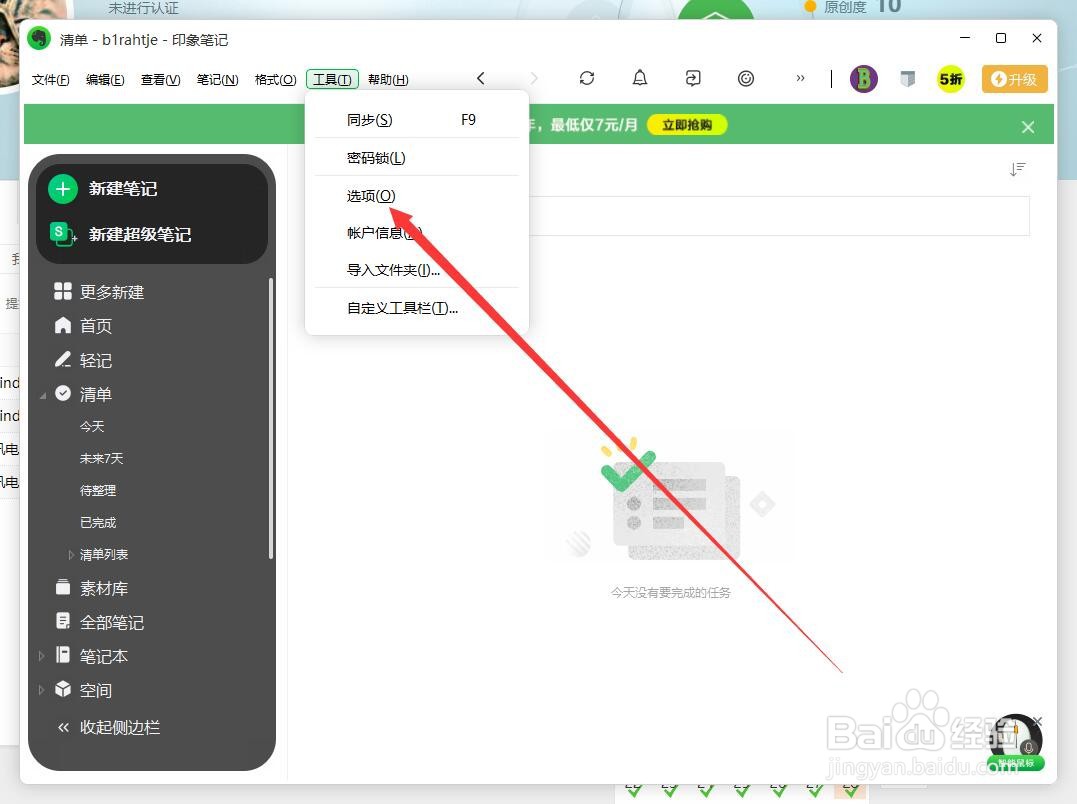Click the 清单 checkmark circle icon
Viewport: 1077px width, 804px height.
(63, 393)
